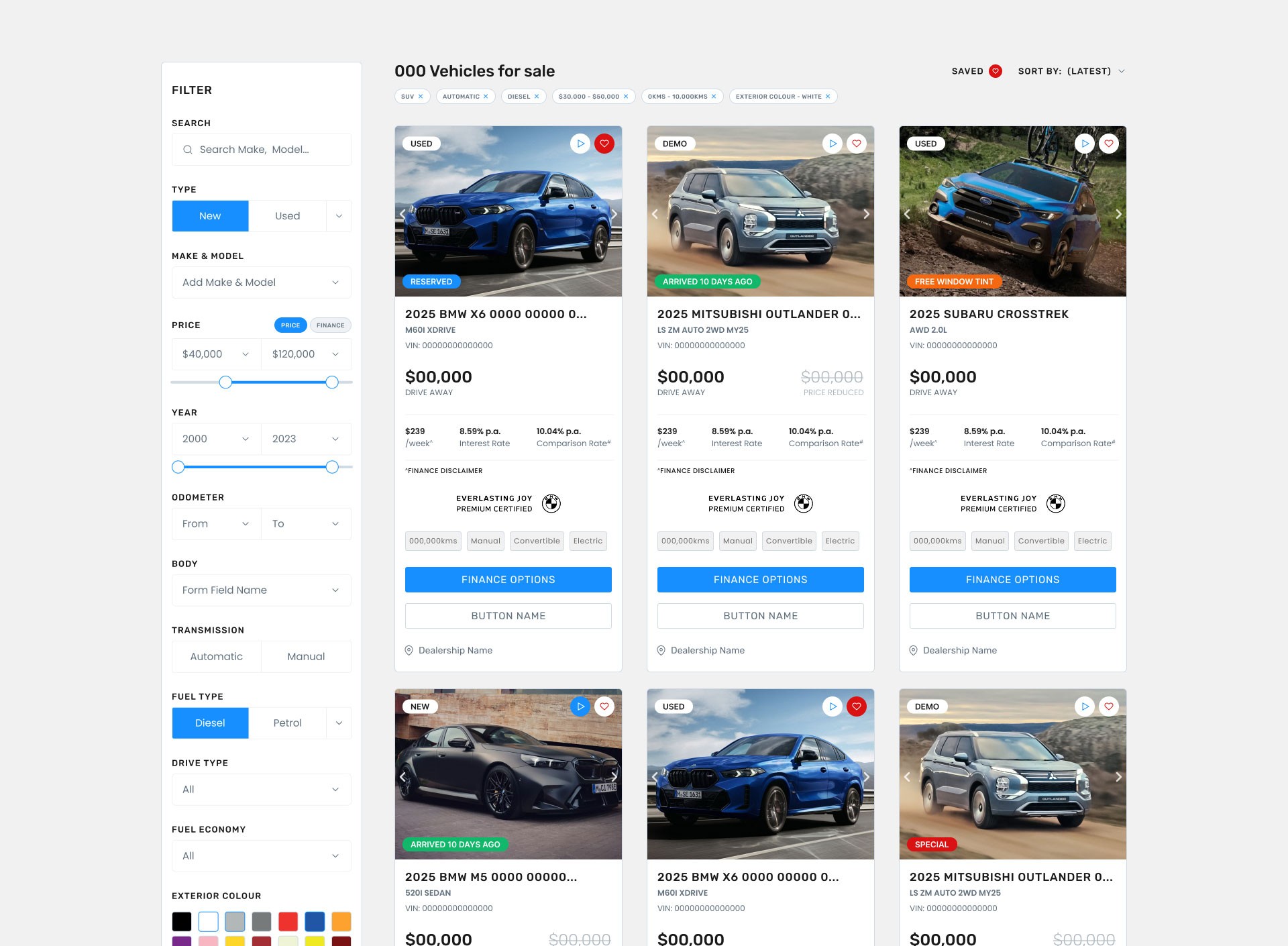
Task: Toggle Diesel fuel type
Action: (x=210, y=723)
